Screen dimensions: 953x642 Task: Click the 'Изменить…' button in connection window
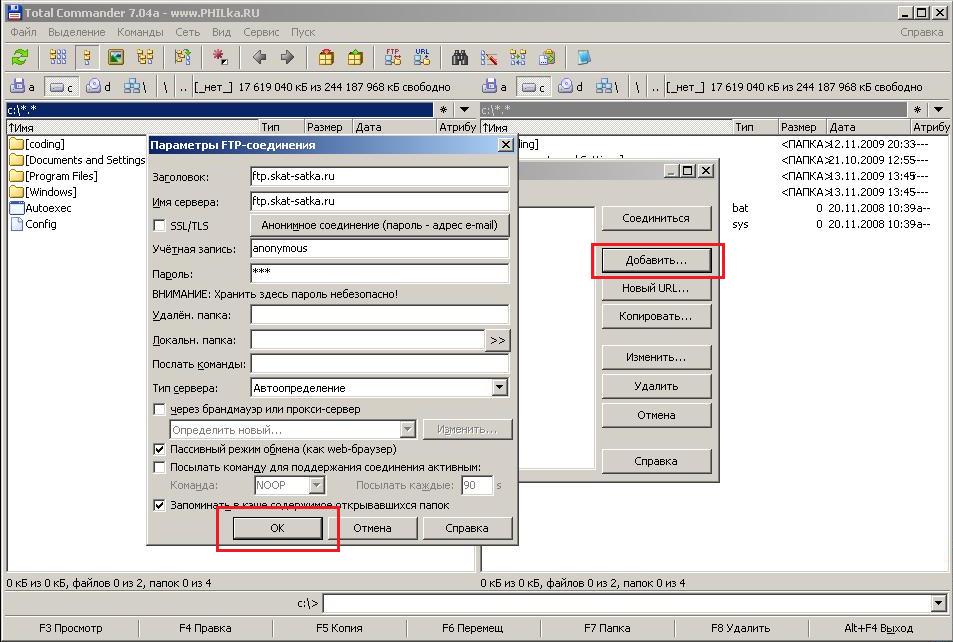[656, 357]
